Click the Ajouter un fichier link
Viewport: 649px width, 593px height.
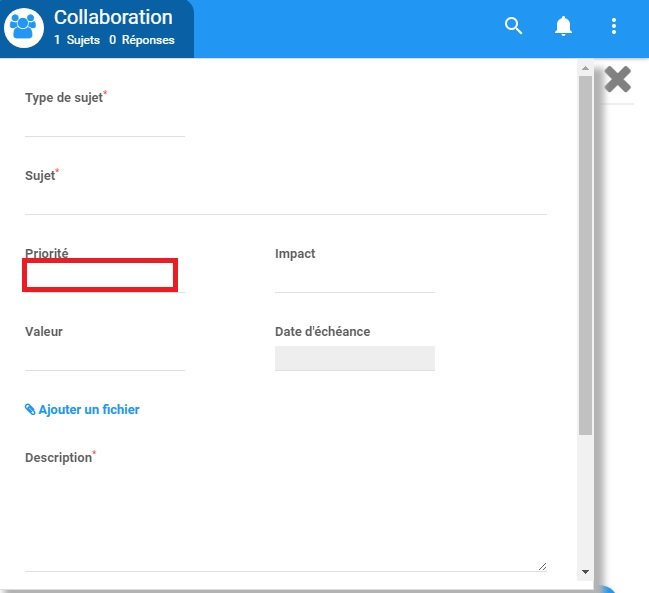(x=82, y=410)
